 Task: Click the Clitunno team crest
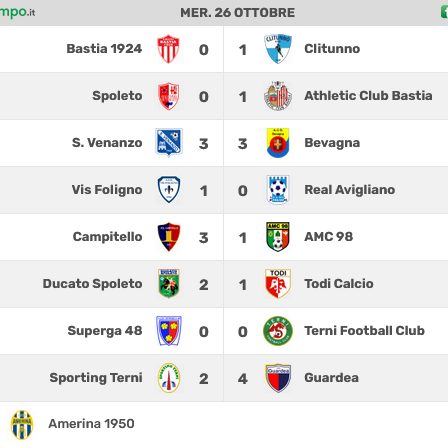point(278,48)
